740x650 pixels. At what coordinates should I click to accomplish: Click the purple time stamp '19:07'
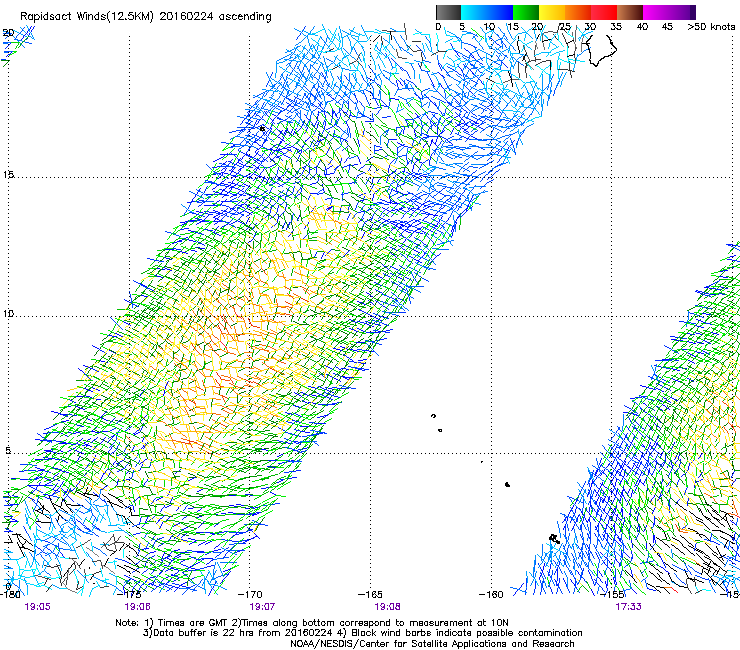pyautogui.click(x=262, y=607)
